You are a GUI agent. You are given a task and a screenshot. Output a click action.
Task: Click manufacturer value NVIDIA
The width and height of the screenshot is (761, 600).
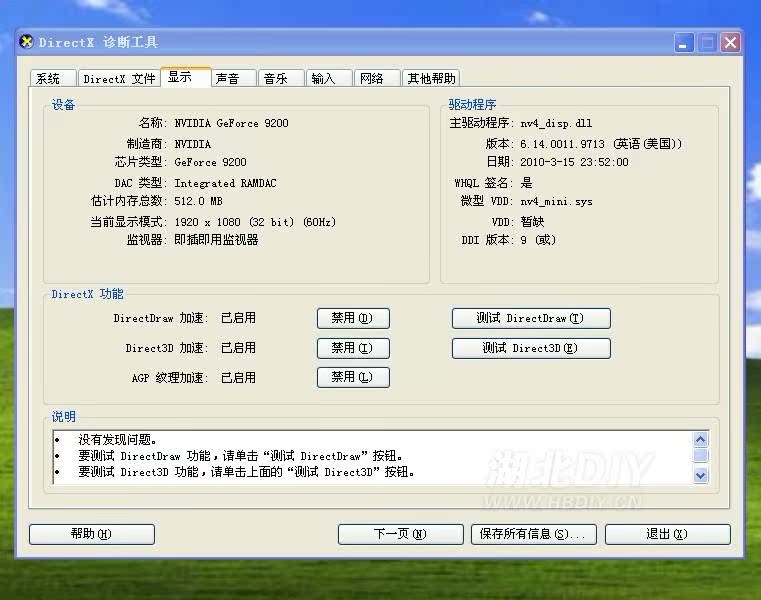(193, 144)
